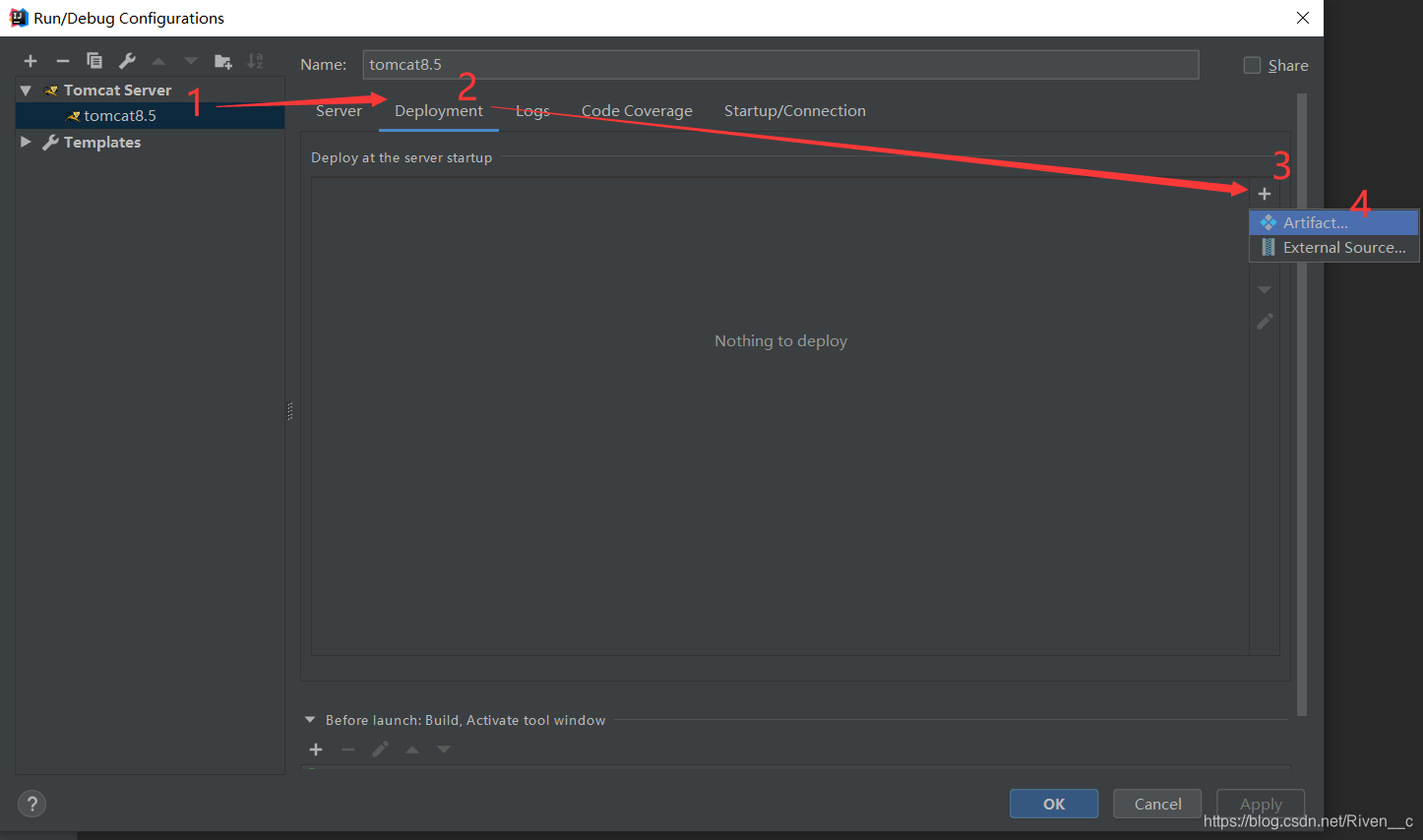Open edit defaults wrench icon
This screenshot has width=1423, height=840.
(x=127, y=61)
